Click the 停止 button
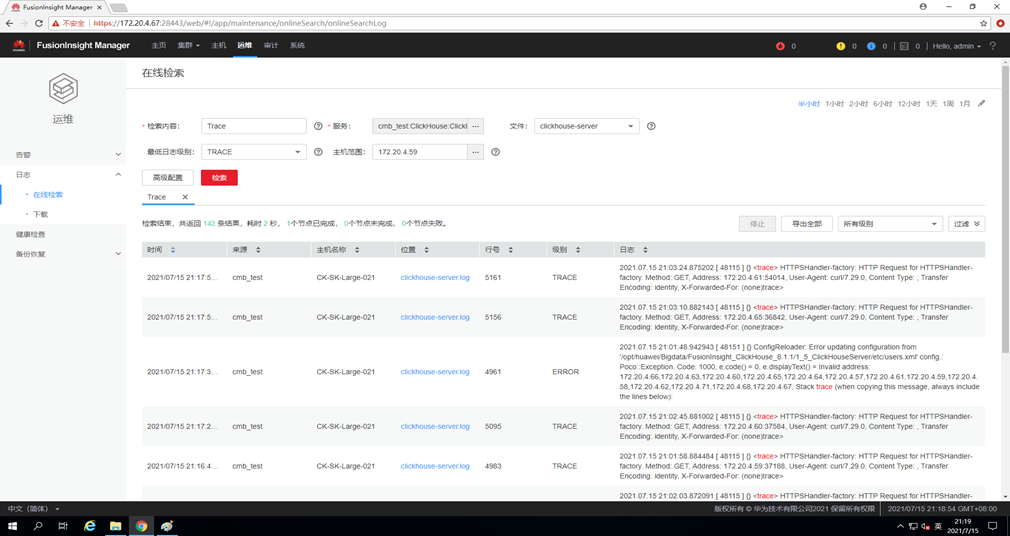The width and height of the screenshot is (1010, 536). point(757,224)
